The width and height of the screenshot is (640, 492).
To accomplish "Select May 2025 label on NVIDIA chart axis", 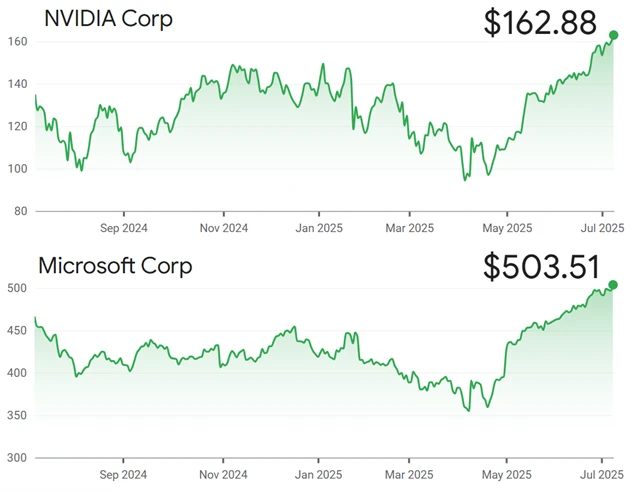I will click(506, 228).
